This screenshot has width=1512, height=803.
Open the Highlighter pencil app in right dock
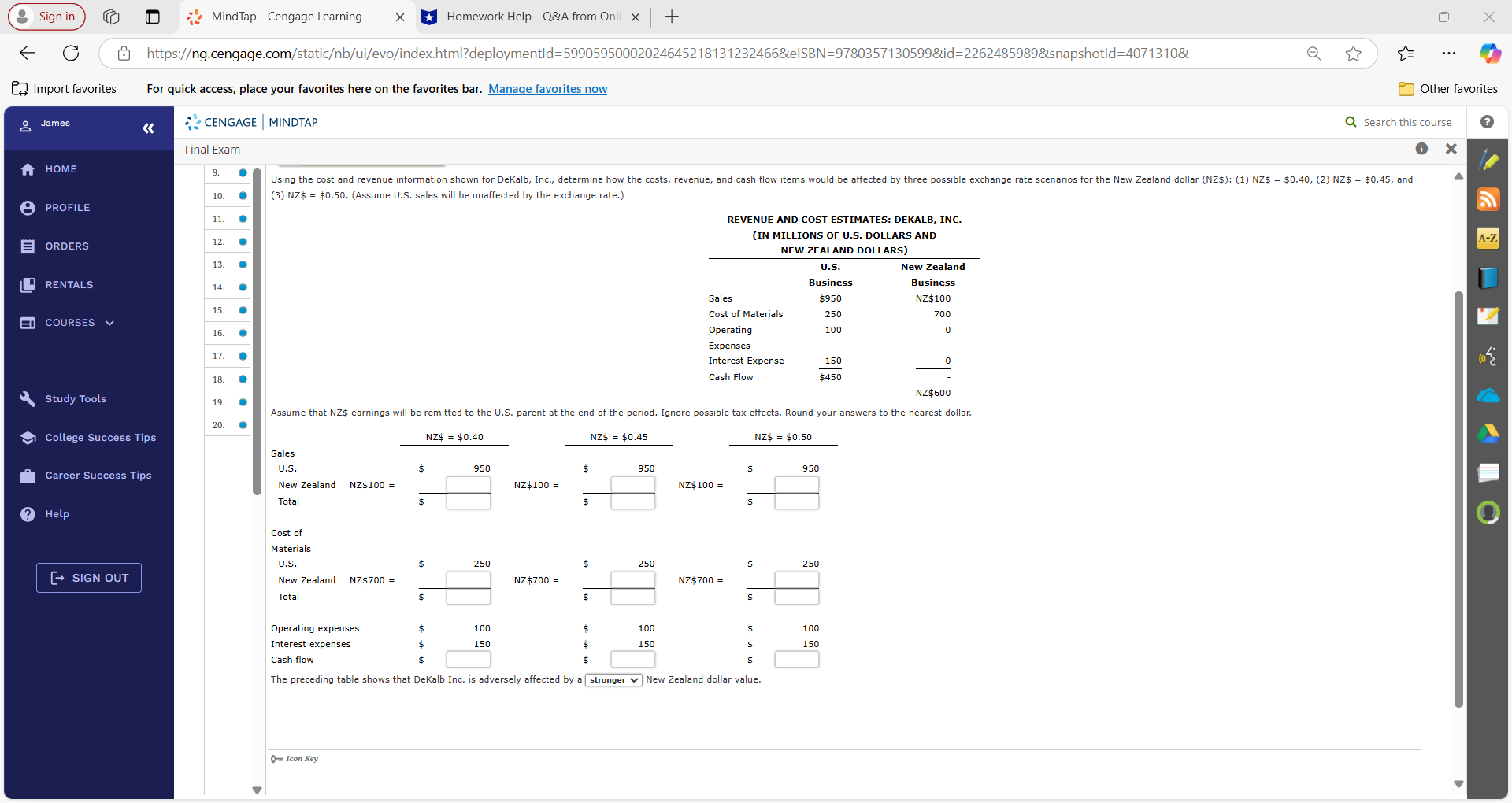(1488, 161)
